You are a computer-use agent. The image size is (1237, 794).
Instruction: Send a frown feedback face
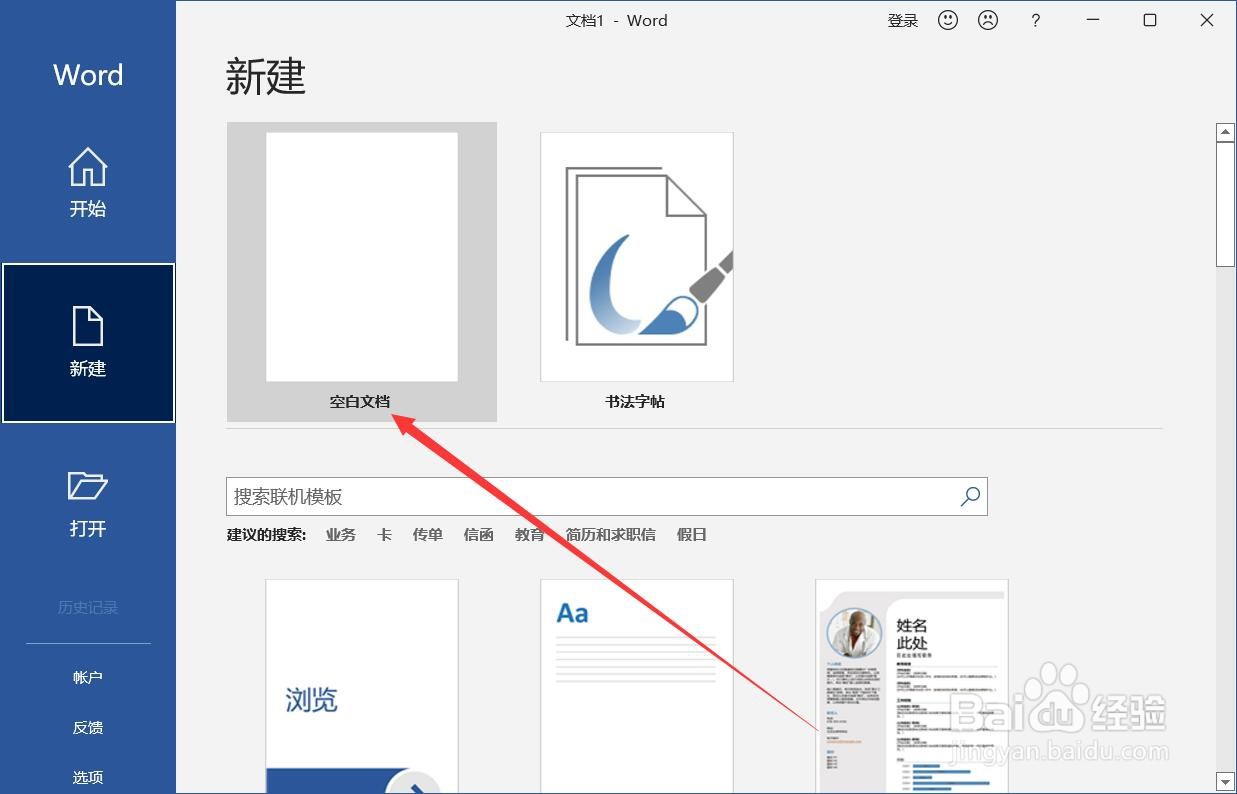(x=988, y=20)
